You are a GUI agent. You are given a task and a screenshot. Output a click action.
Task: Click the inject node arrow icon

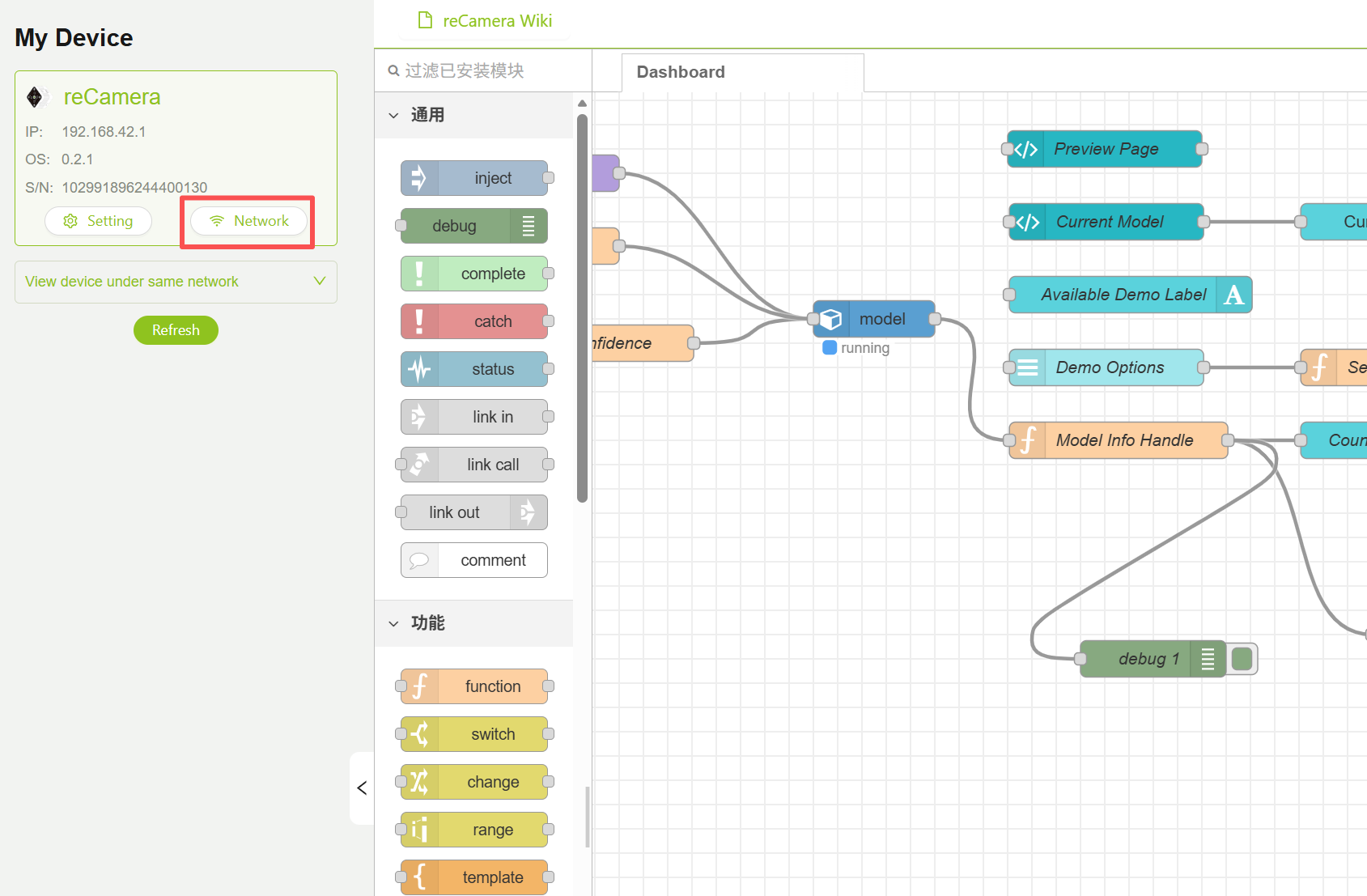[419, 178]
